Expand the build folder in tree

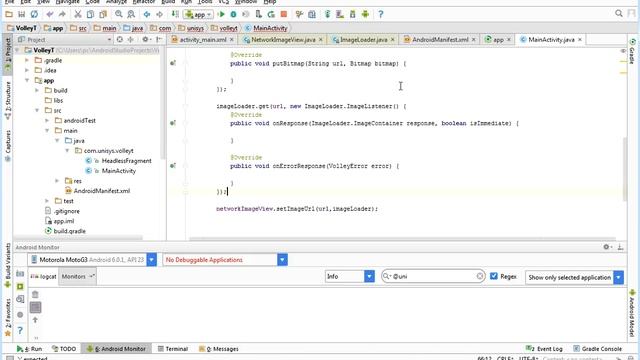[x=37, y=90]
